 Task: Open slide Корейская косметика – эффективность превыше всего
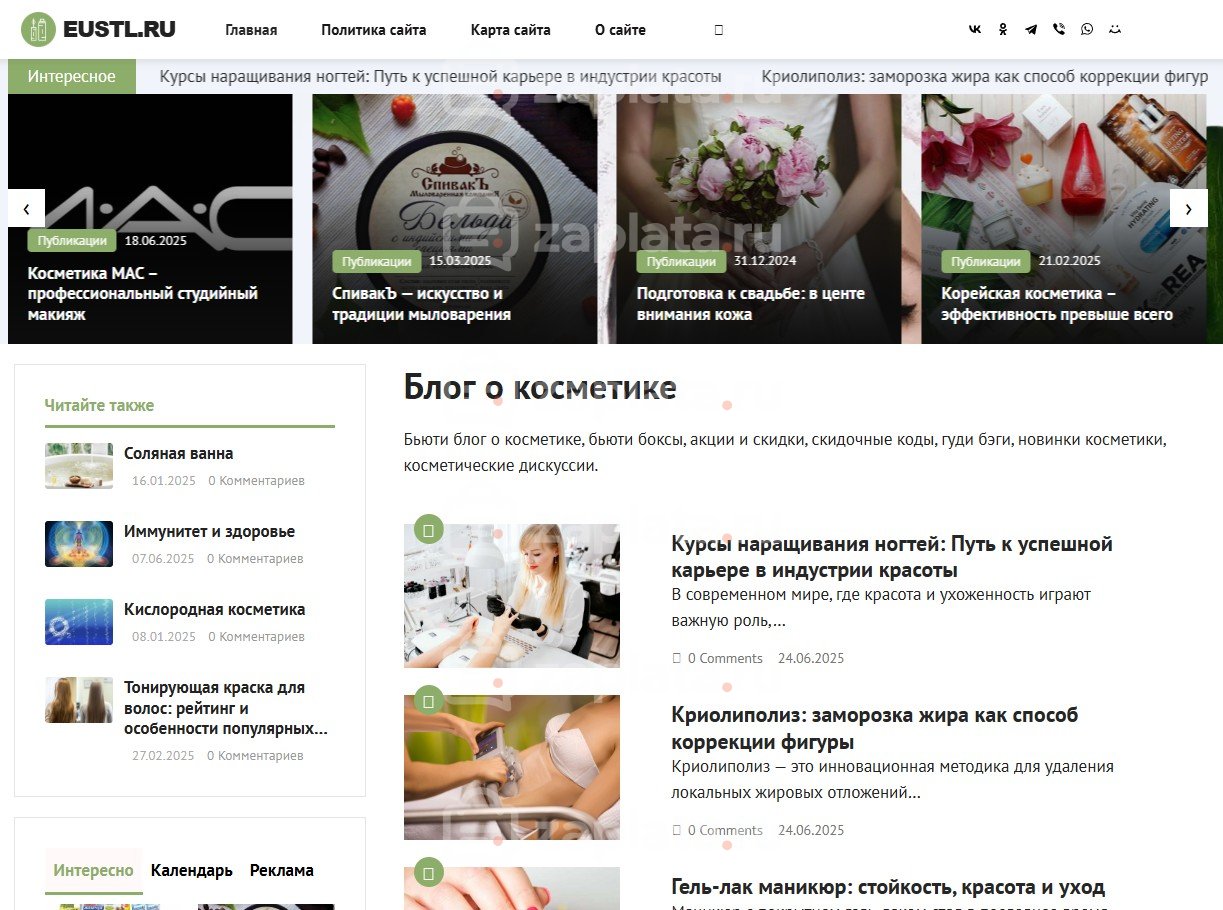click(1057, 304)
